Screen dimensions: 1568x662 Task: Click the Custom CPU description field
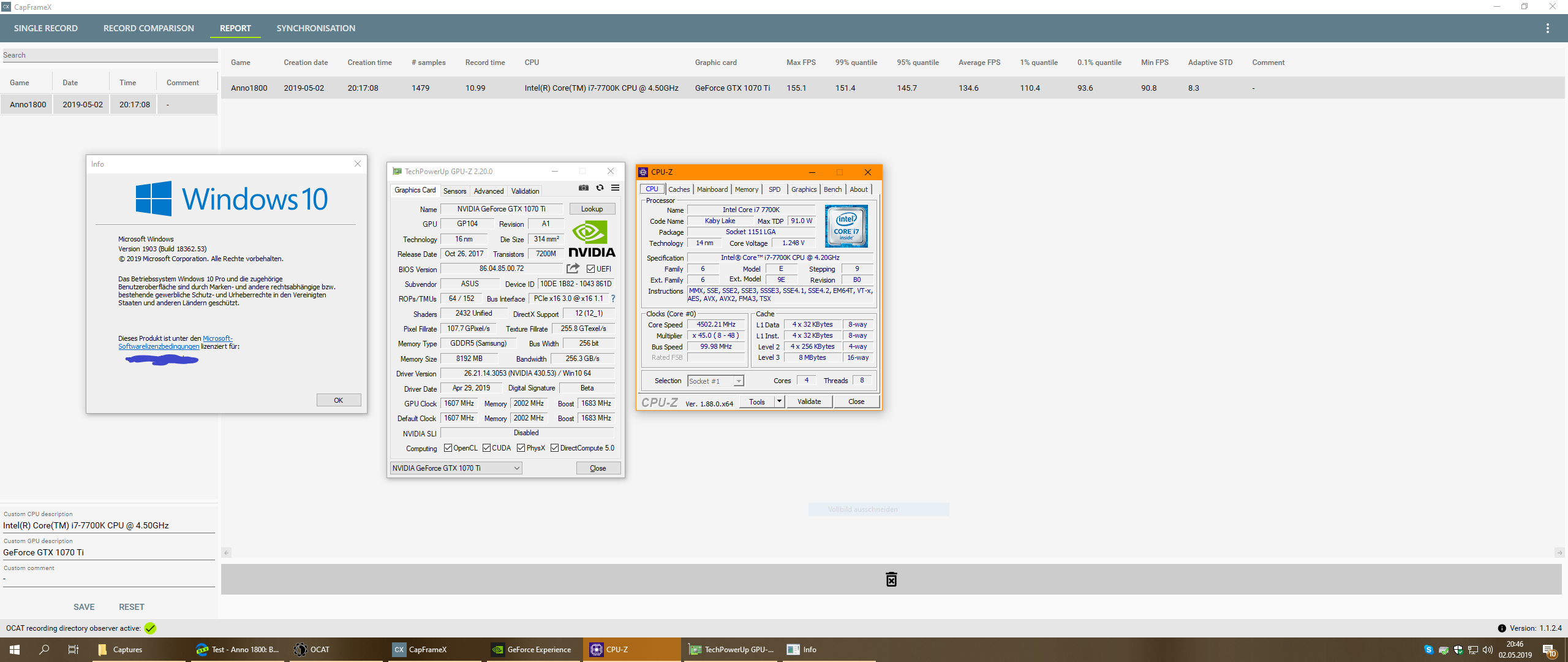108,525
